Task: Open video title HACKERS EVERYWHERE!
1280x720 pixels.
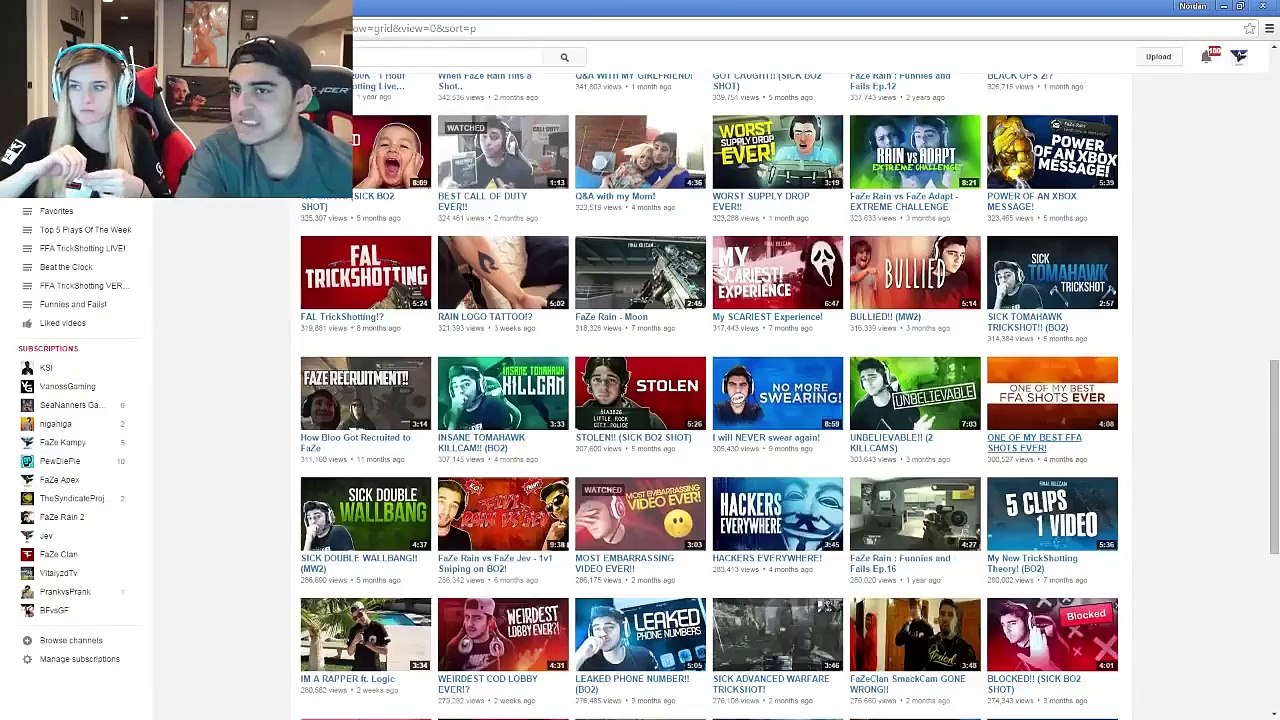Action: [x=767, y=558]
